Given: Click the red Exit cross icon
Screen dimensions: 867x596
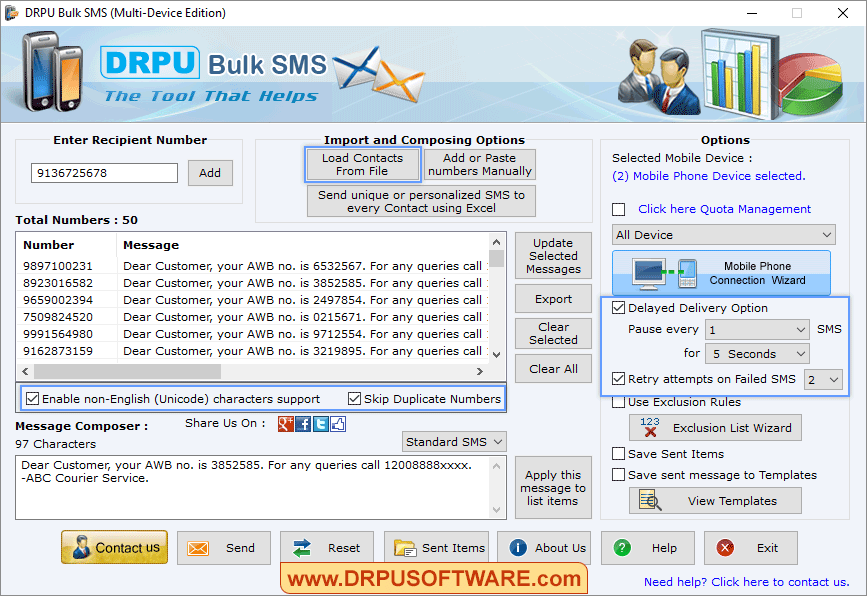Looking at the screenshot, I should 725,548.
